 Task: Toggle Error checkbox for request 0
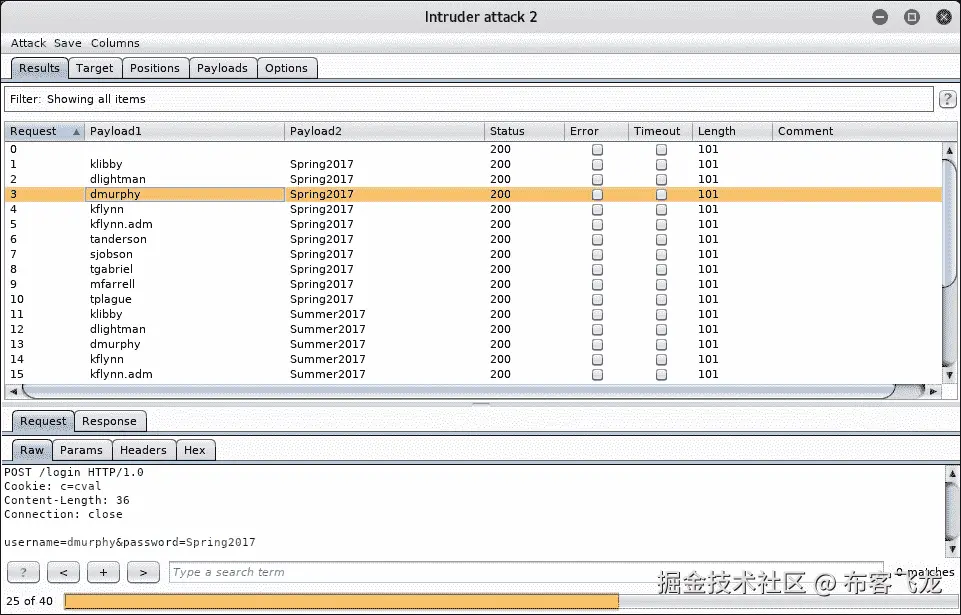click(598, 150)
